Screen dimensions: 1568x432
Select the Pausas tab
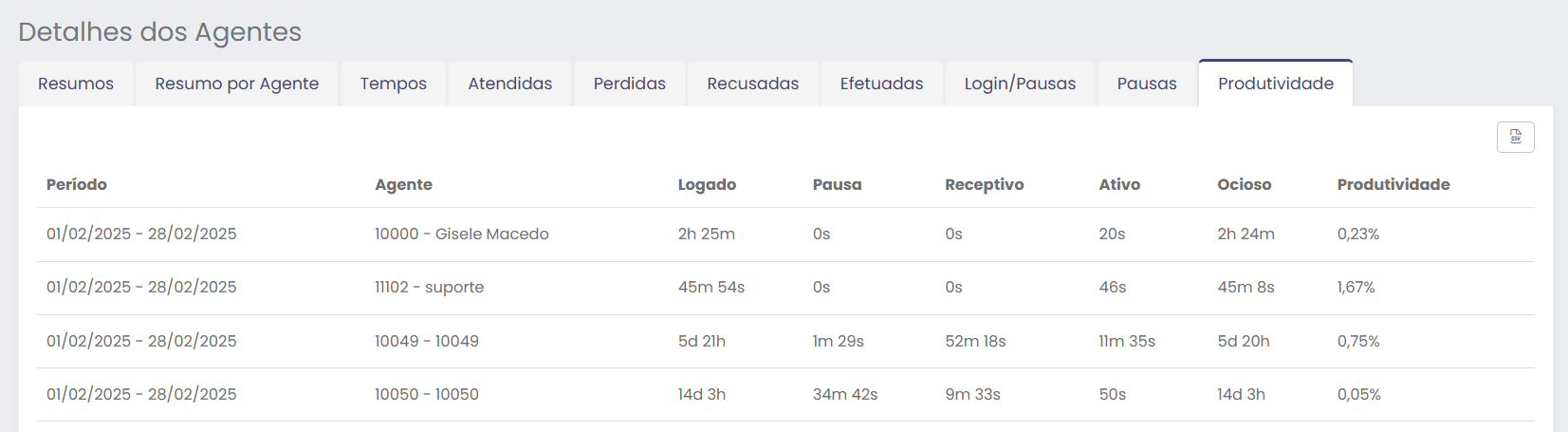tap(1146, 84)
